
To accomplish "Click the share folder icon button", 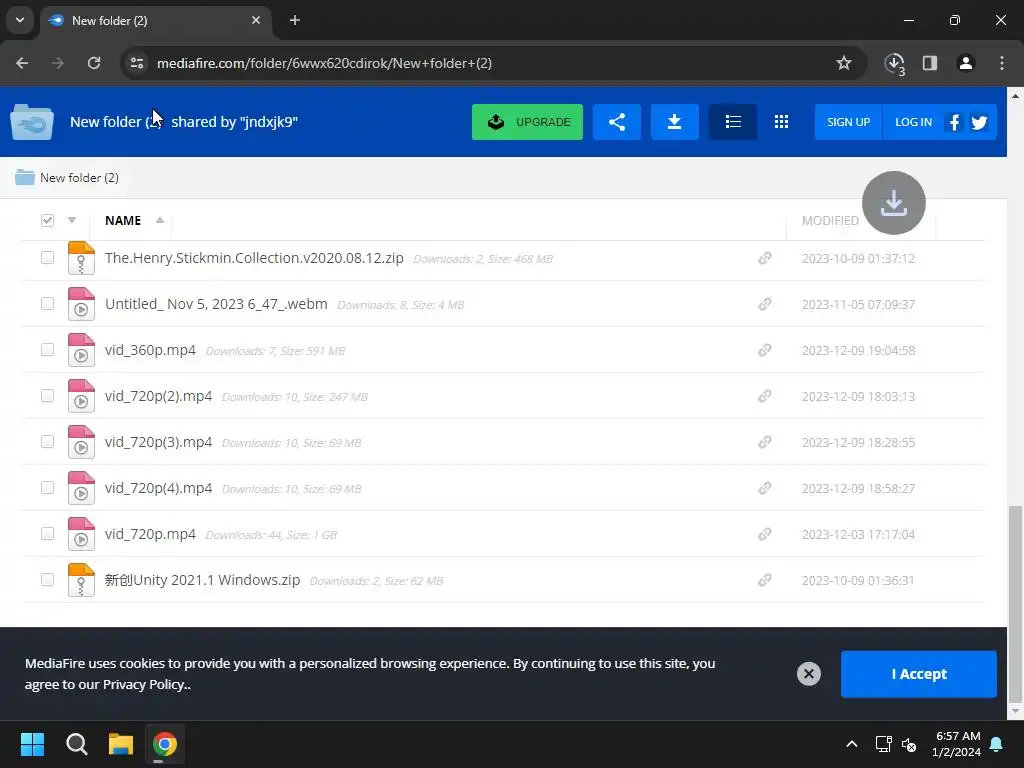I will point(616,122).
